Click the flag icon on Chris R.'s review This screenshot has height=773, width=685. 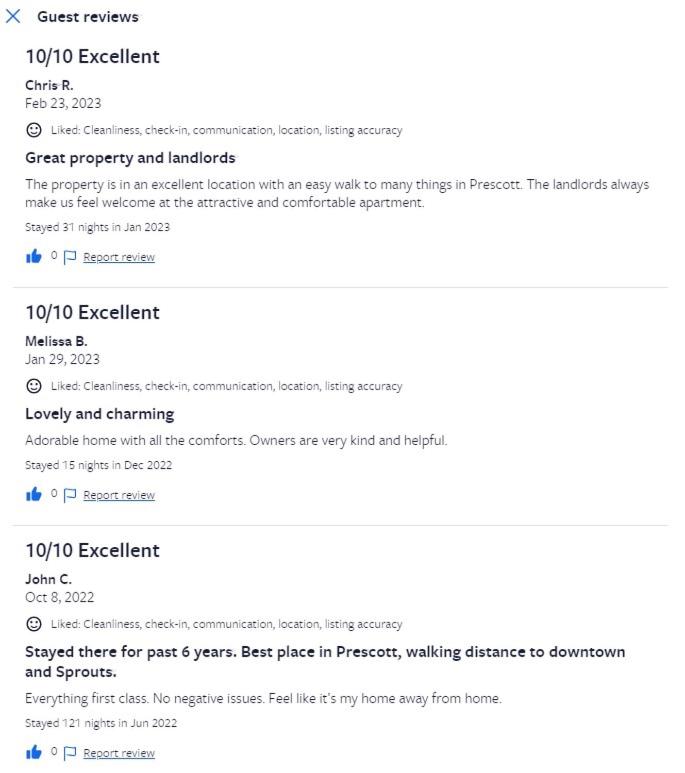70,257
